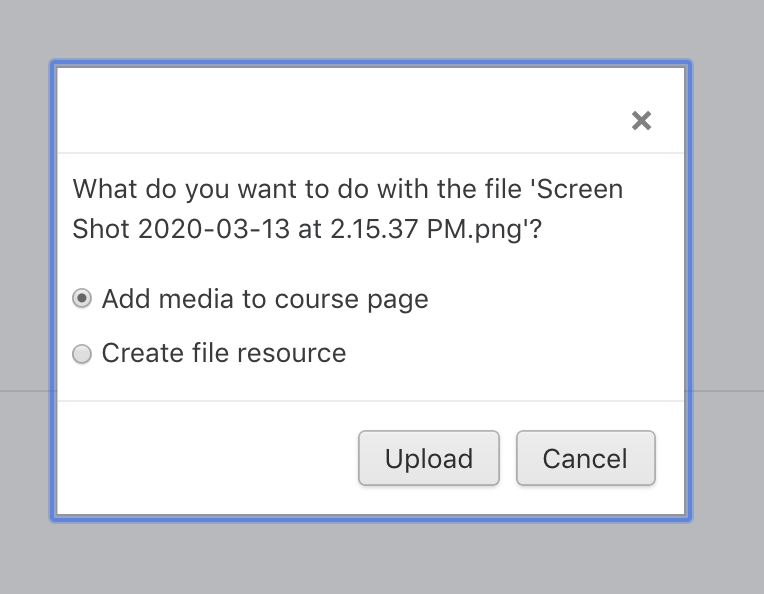The image size is (764, 594).
Task: Click the Upload button
Action: click(429, 458)
